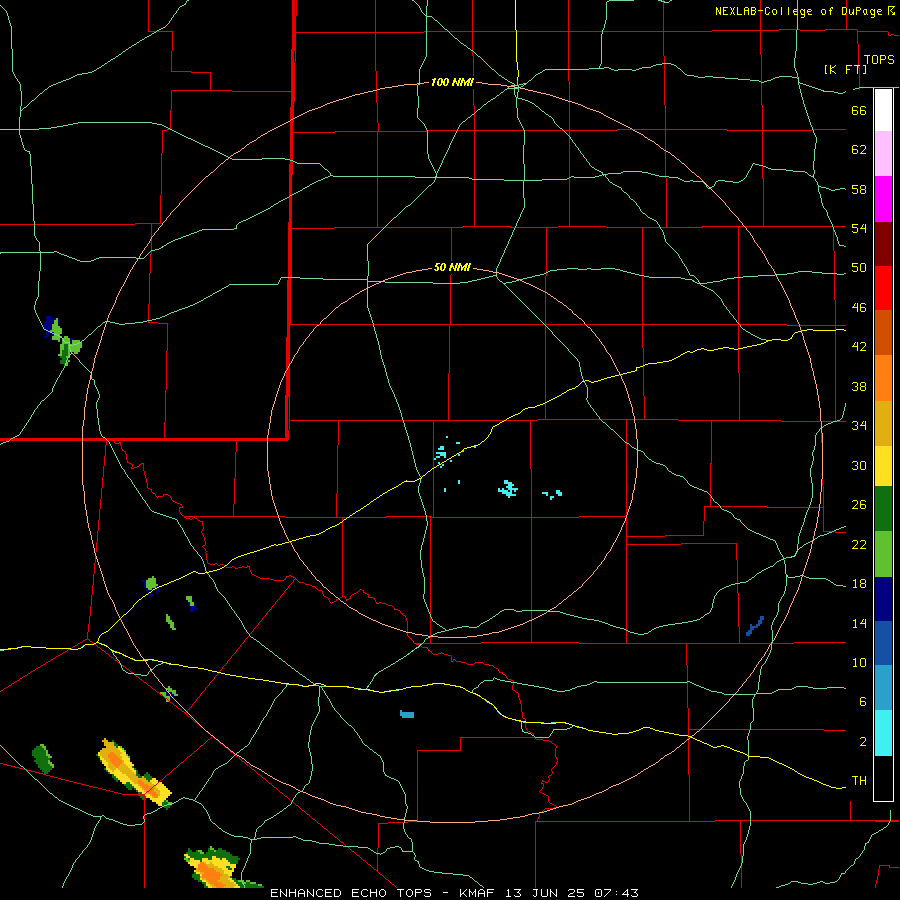The height and width of the screenshot is (900, 900).
Task: Click the '42' legend value
Action: 859,347
